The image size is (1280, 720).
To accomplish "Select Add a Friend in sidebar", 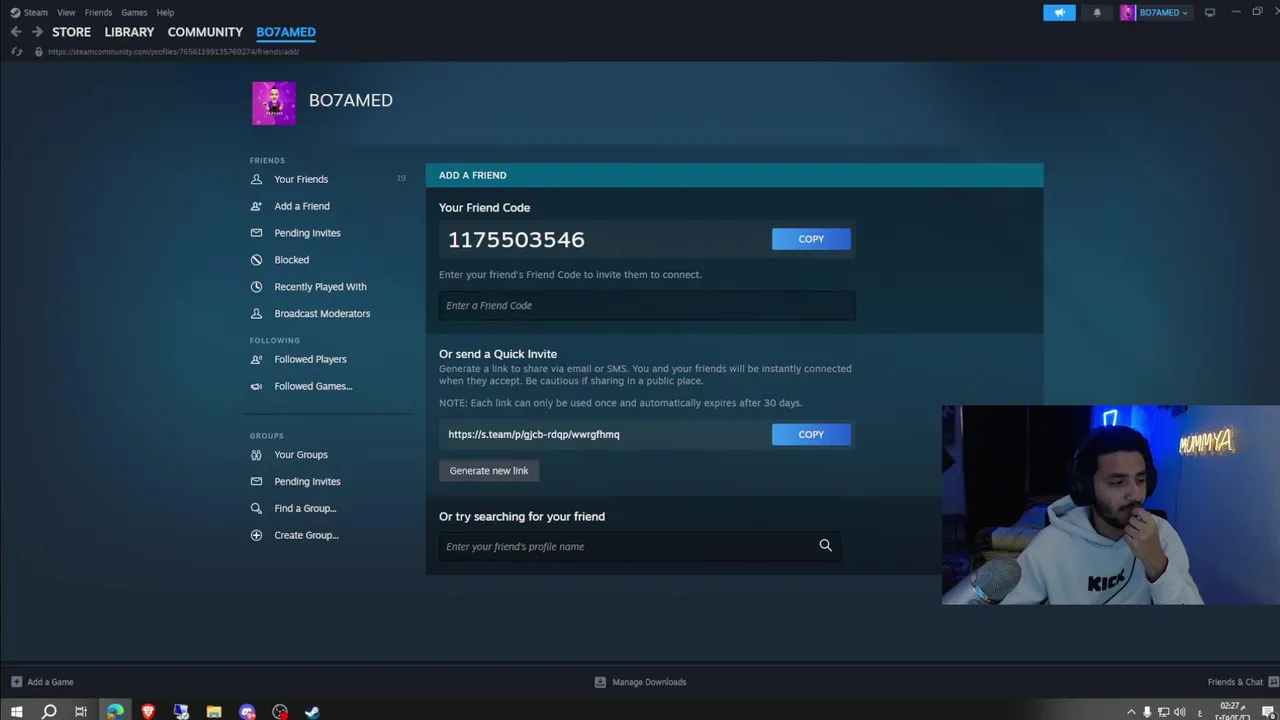I will (x=302, y=206).
